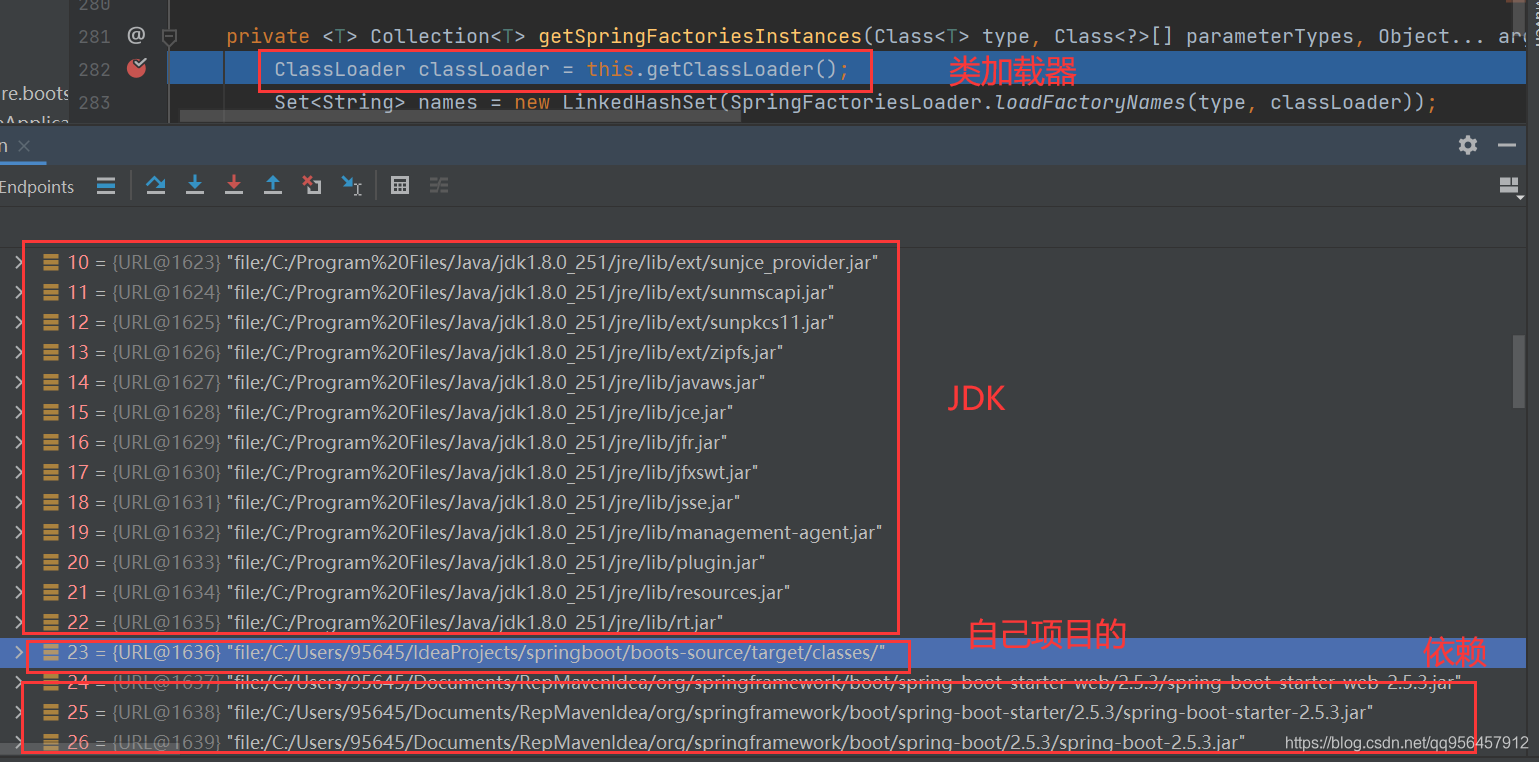The height and width of the screenshot is (762, 1539).
Task: Click the red Force Step Into icon
Action: coord(234,185)
